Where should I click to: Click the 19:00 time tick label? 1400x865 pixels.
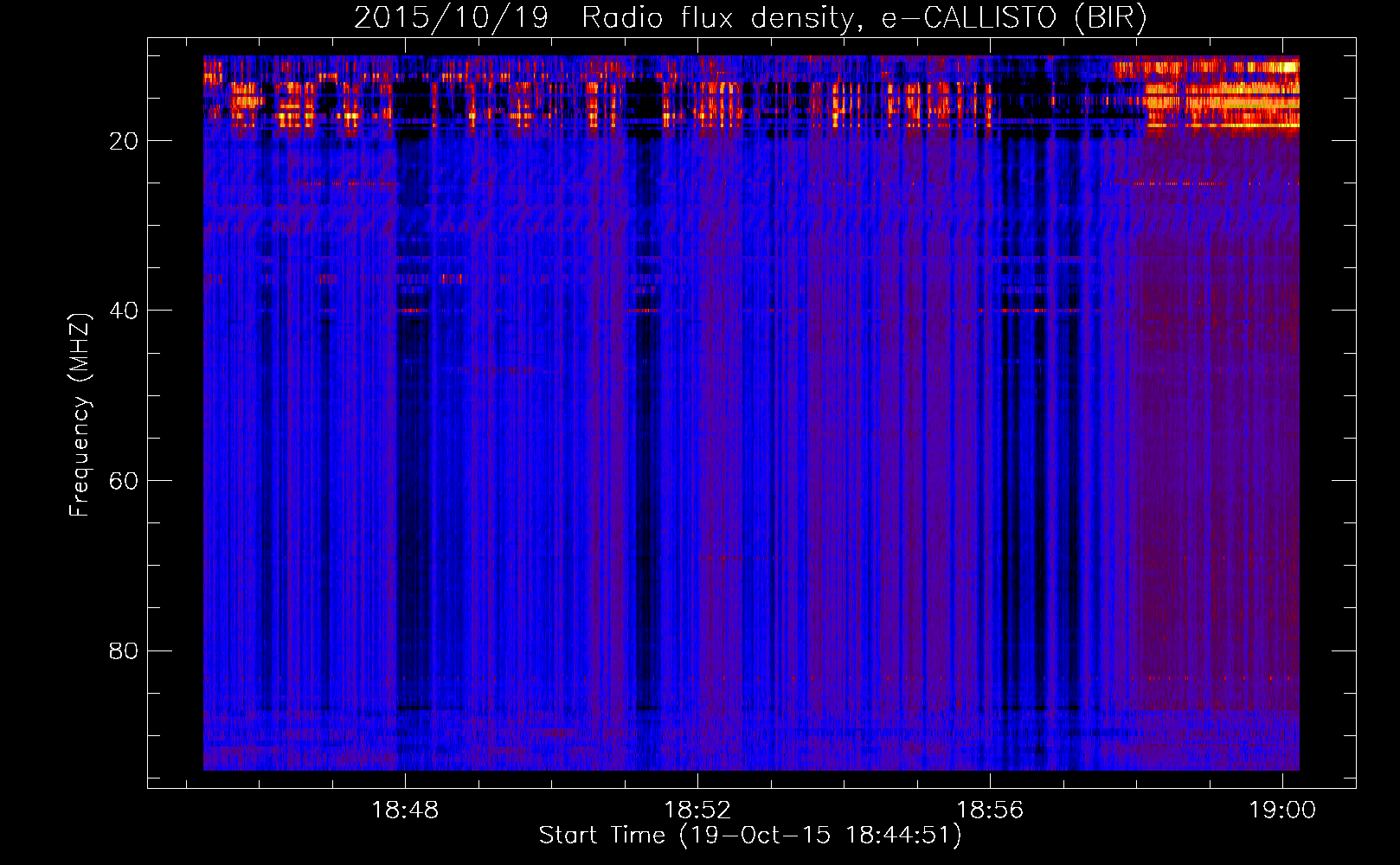pyautogui.click(x=1281, y=810)
